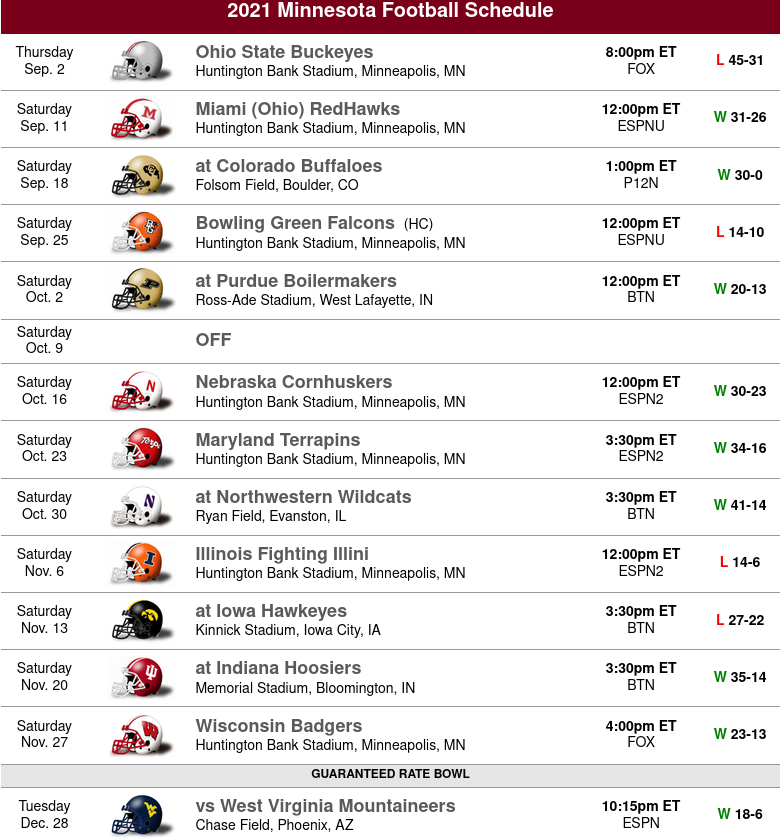Click the W 30-0 Colorado result
This screenshot has height=838, width=780.
point(739,175)
